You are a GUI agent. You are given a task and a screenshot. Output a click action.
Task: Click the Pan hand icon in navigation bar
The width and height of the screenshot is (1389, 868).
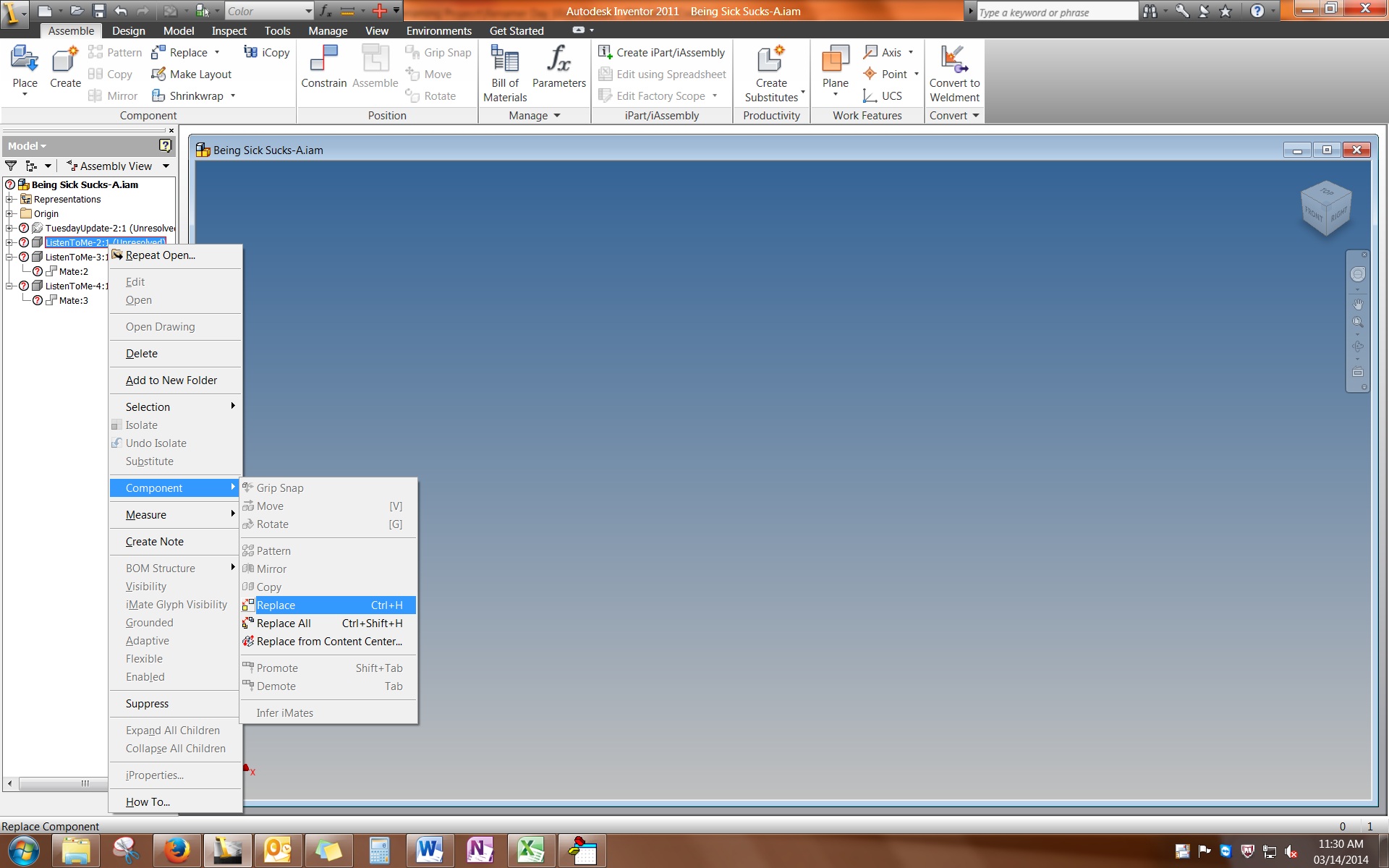(1358, 304)
